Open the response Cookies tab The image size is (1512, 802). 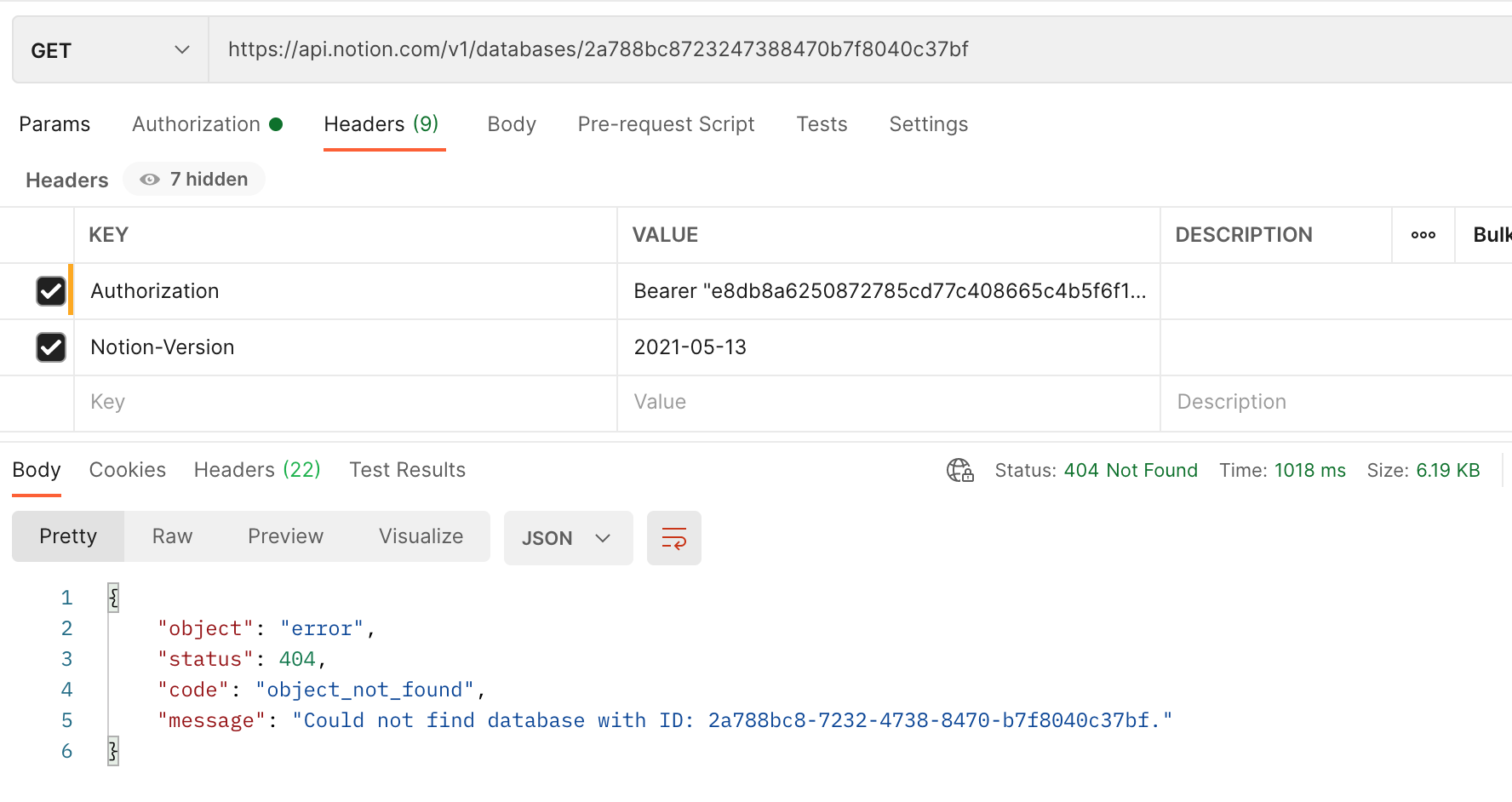(128, 470)
